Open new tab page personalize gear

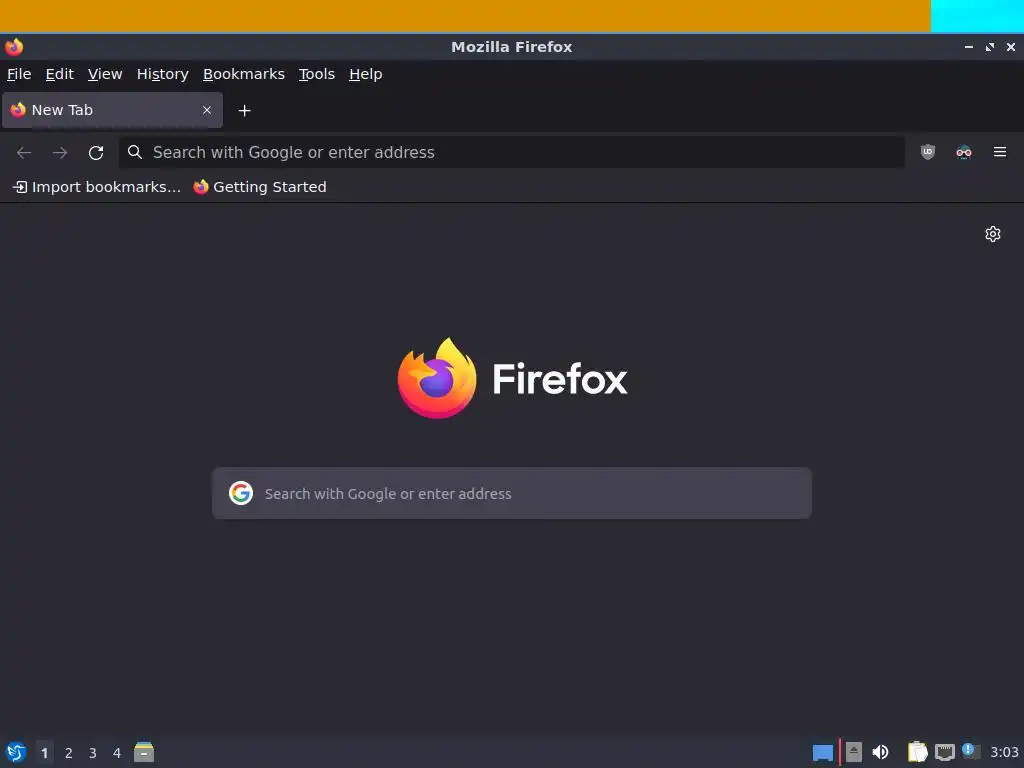point(993,234)
